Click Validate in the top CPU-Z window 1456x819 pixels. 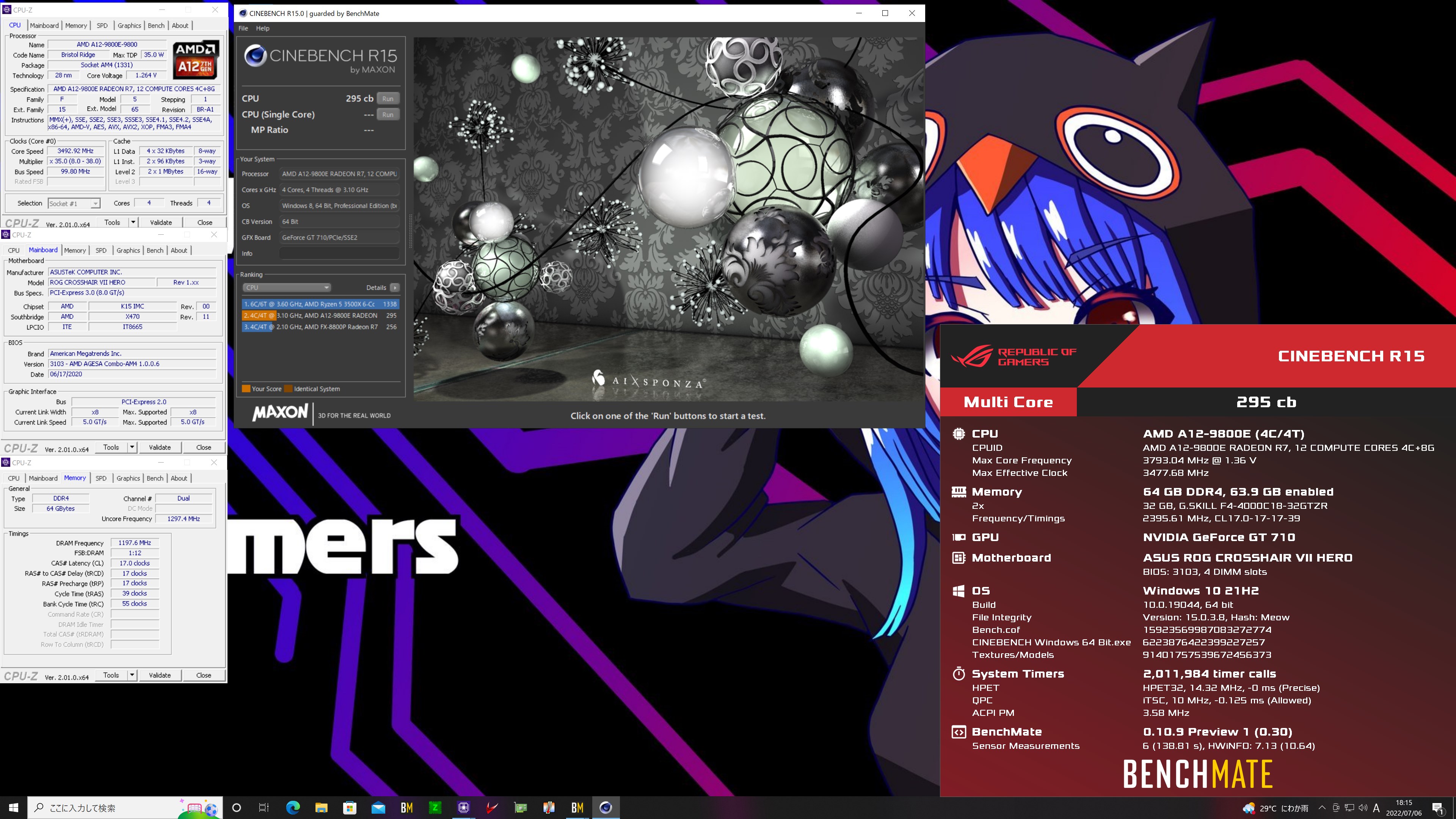point(161,222)
